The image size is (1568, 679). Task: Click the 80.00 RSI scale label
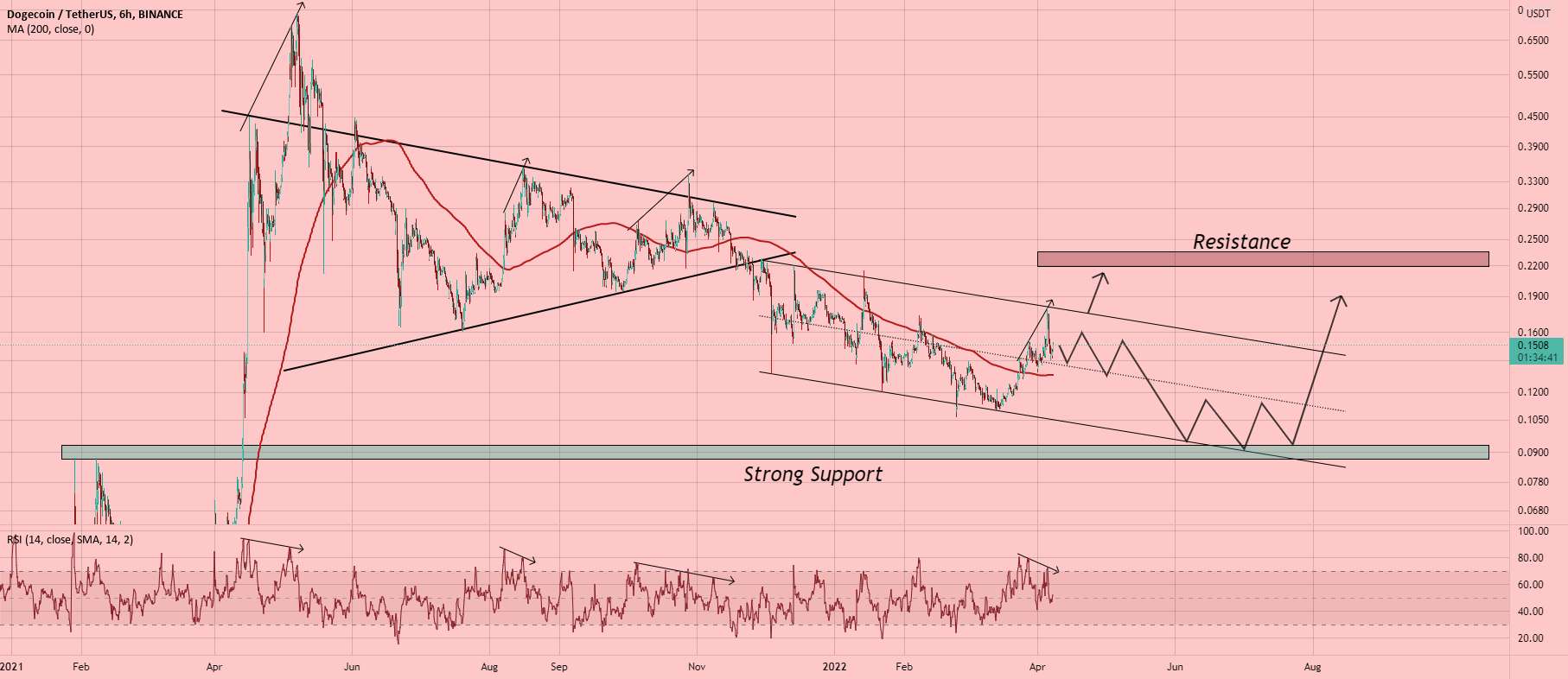pyautogui.click(x=1533, y=558)
